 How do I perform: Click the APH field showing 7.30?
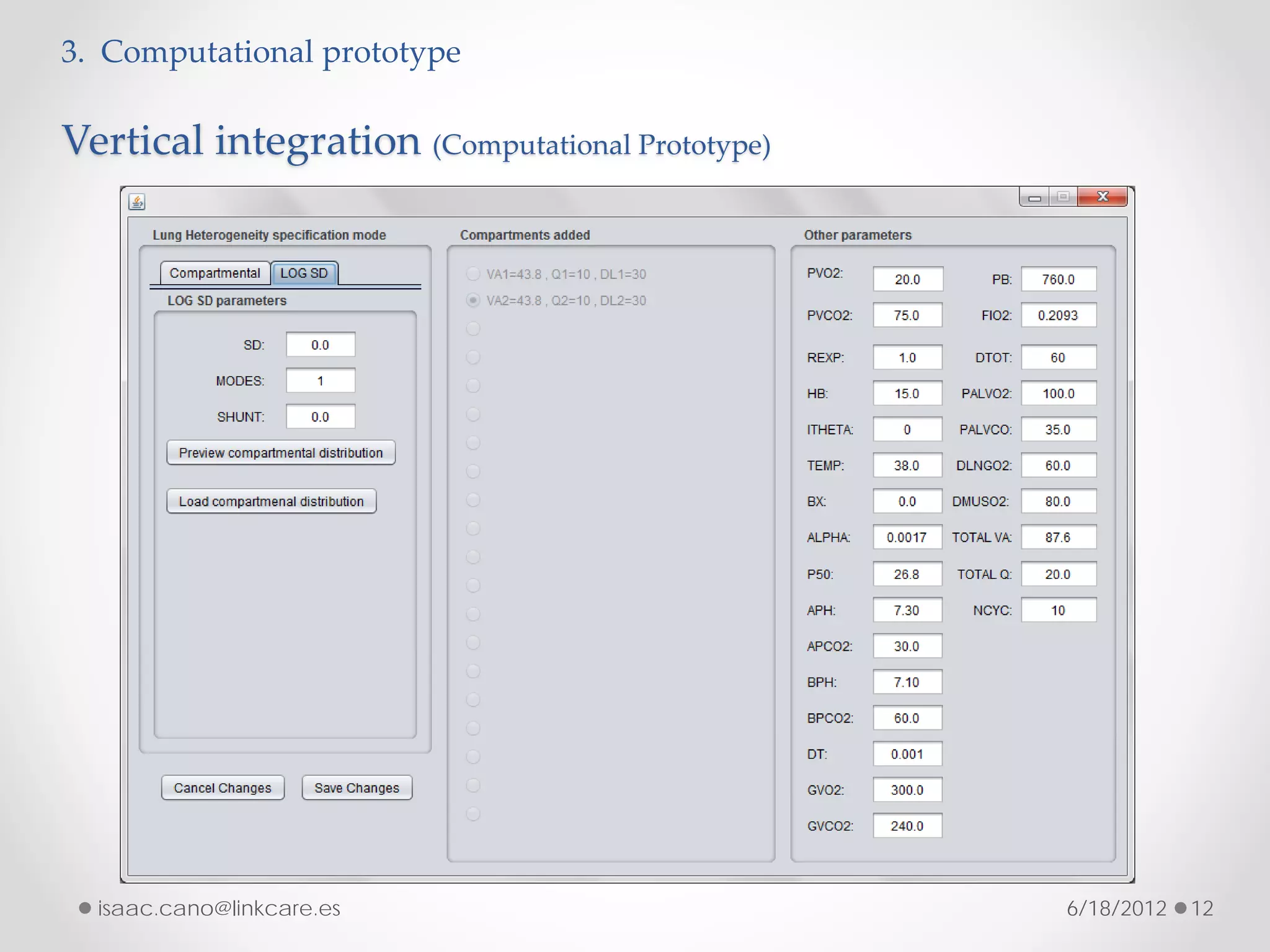pos(908,610)
